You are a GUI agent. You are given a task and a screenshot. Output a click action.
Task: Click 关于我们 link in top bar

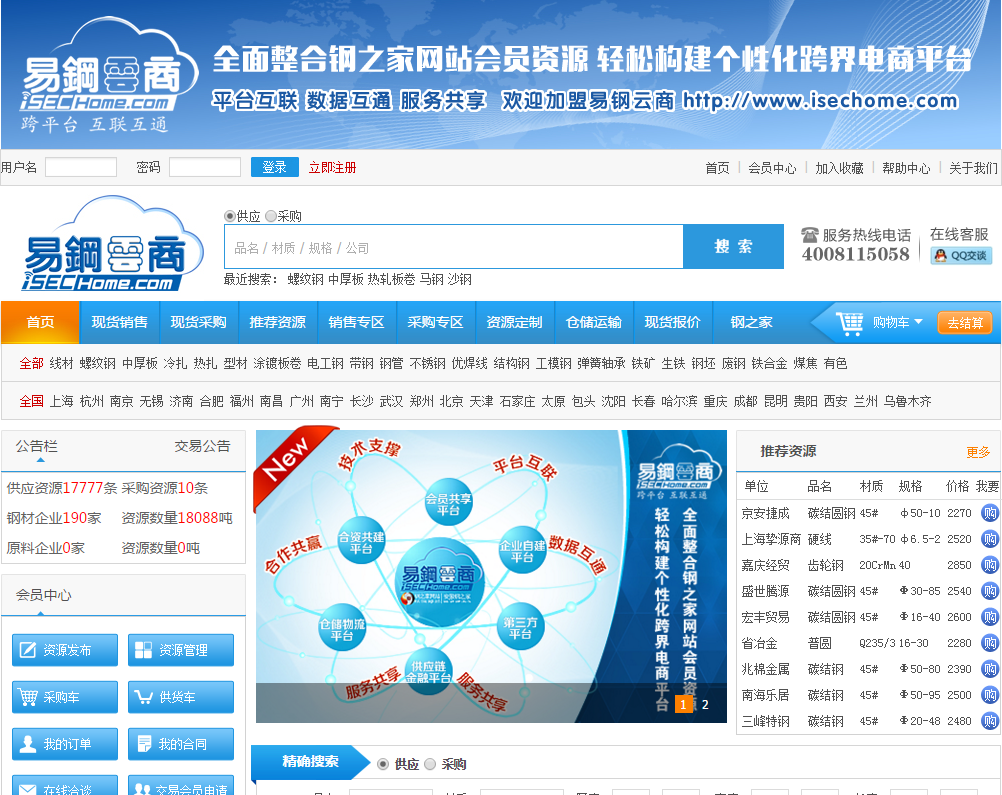973,168
